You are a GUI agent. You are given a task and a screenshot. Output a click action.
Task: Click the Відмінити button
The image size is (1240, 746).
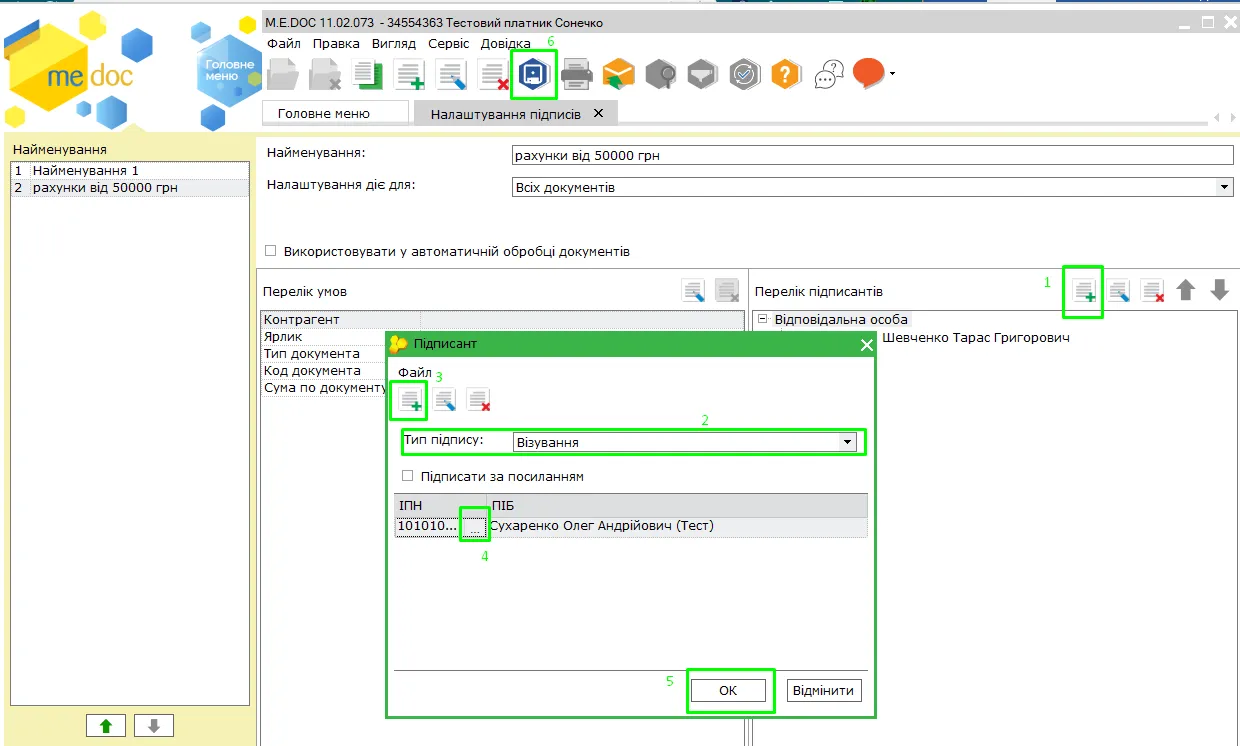click(x=824, y=690)
